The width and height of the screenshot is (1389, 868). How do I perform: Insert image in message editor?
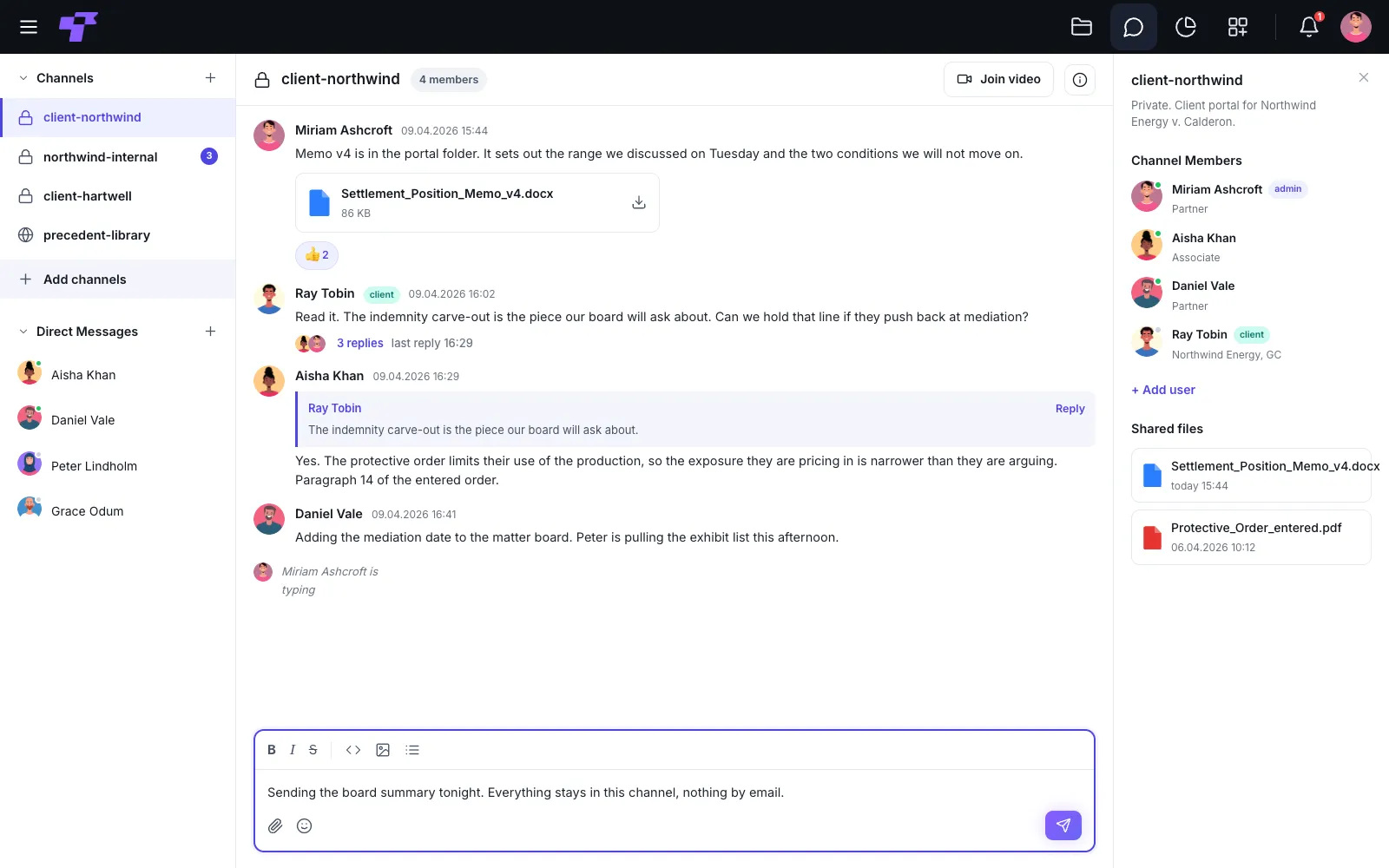(383, 750)
